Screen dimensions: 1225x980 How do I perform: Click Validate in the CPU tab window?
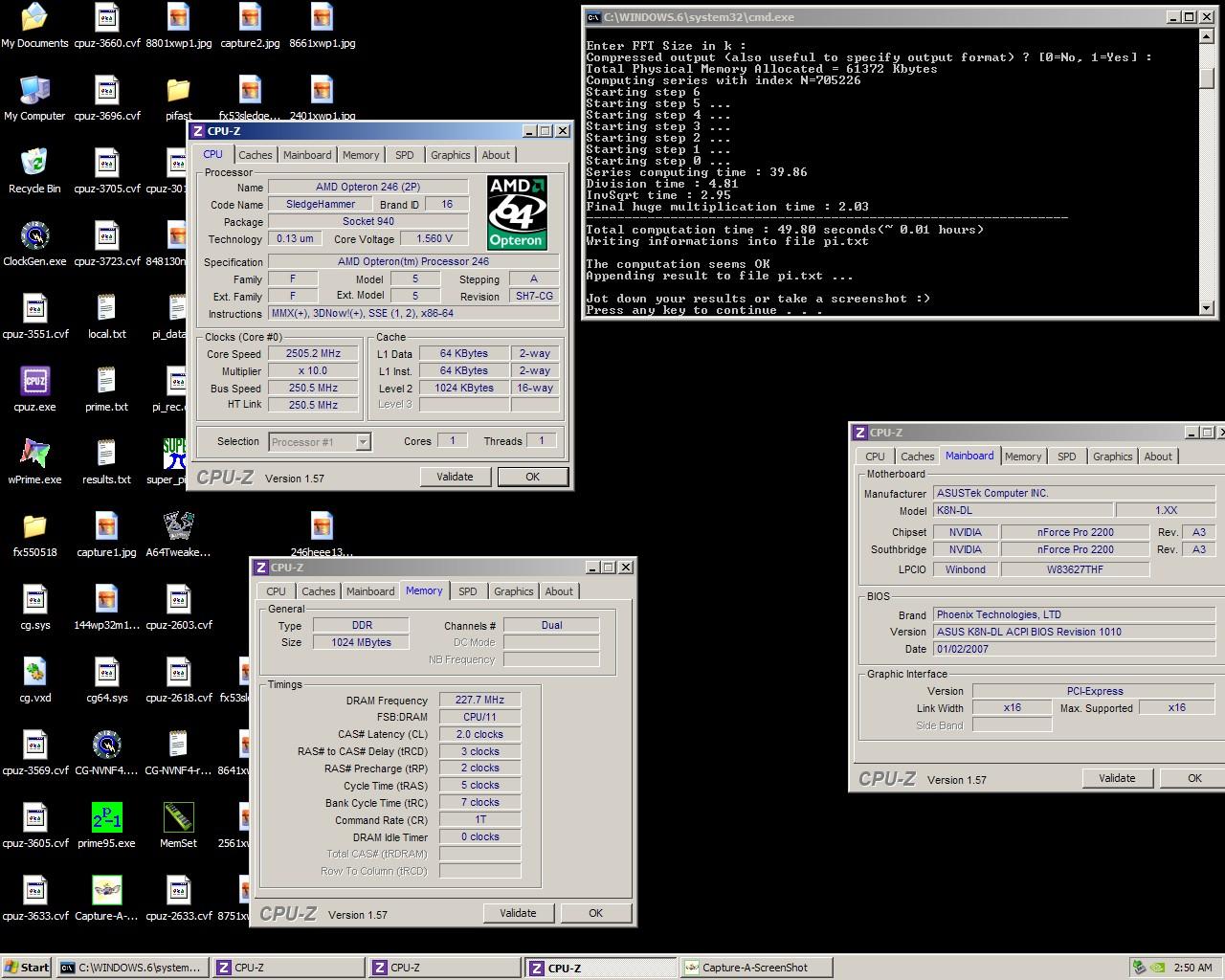point(455,477)
